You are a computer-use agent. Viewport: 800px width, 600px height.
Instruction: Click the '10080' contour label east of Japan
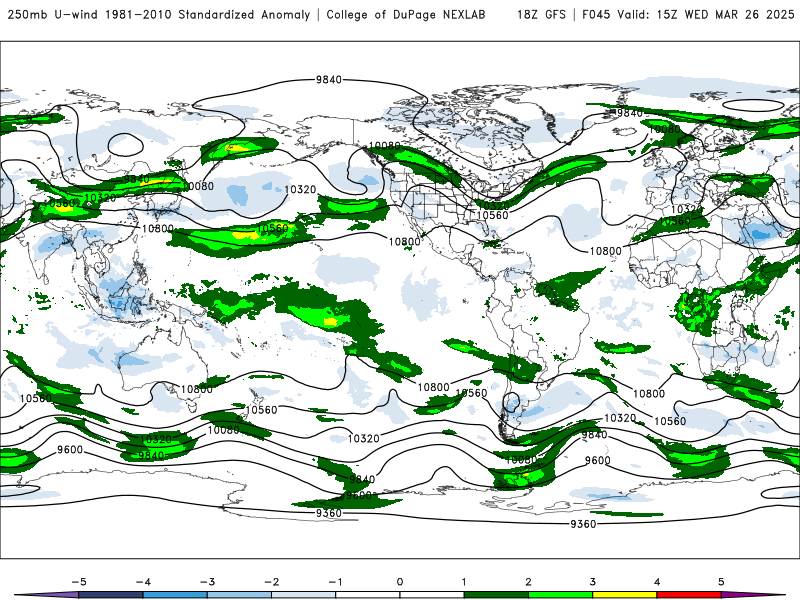click(x=198, y=186)
